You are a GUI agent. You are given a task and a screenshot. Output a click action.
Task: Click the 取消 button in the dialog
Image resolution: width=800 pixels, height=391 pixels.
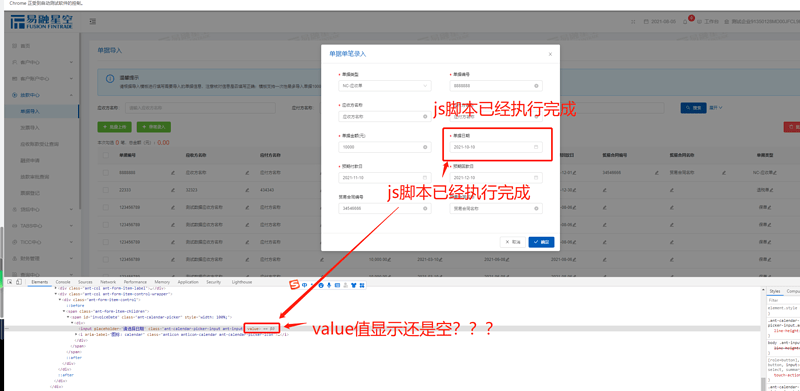coord(513,242)
